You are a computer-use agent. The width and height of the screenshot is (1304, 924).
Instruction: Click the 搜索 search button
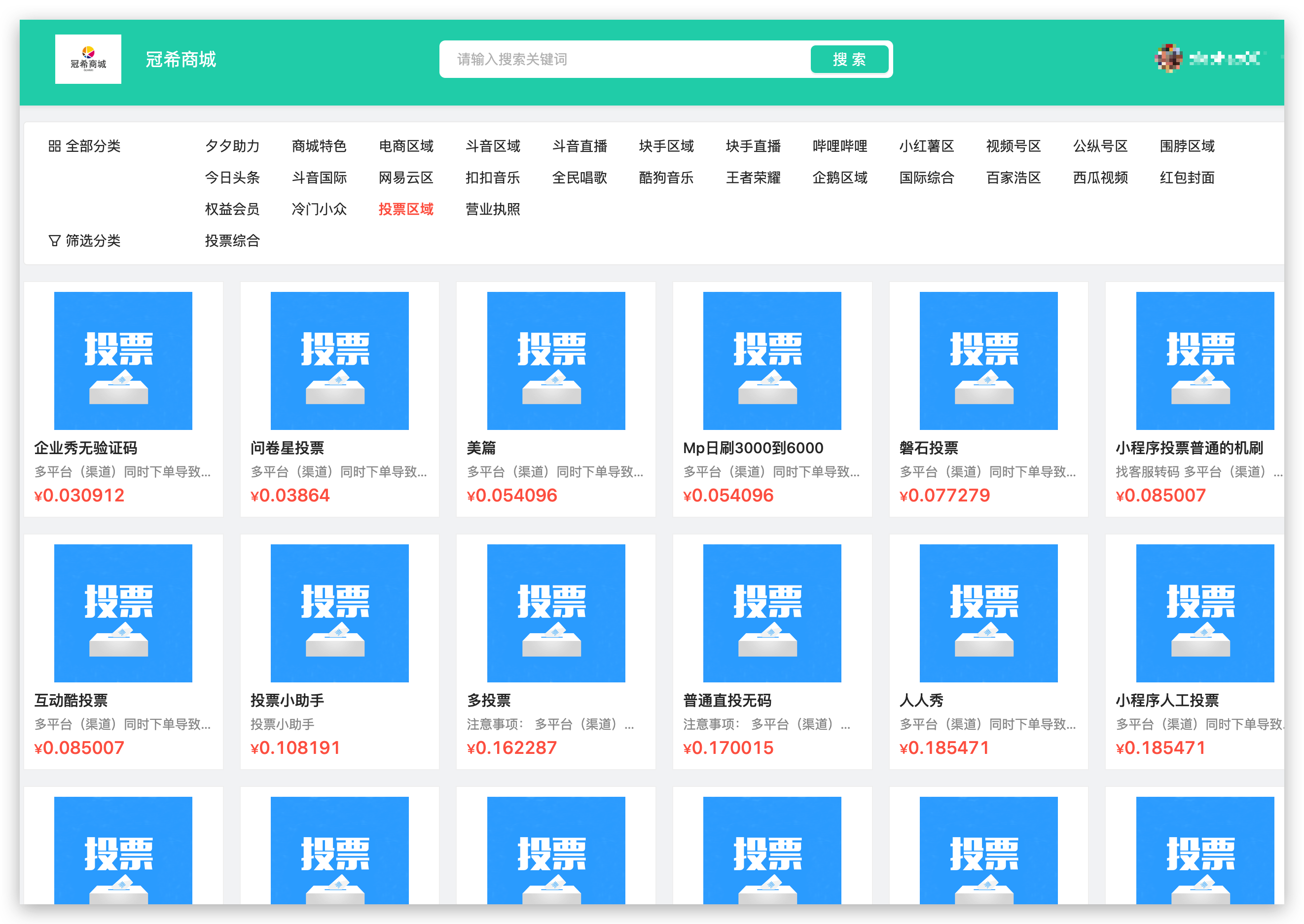(x=849, y=59)
